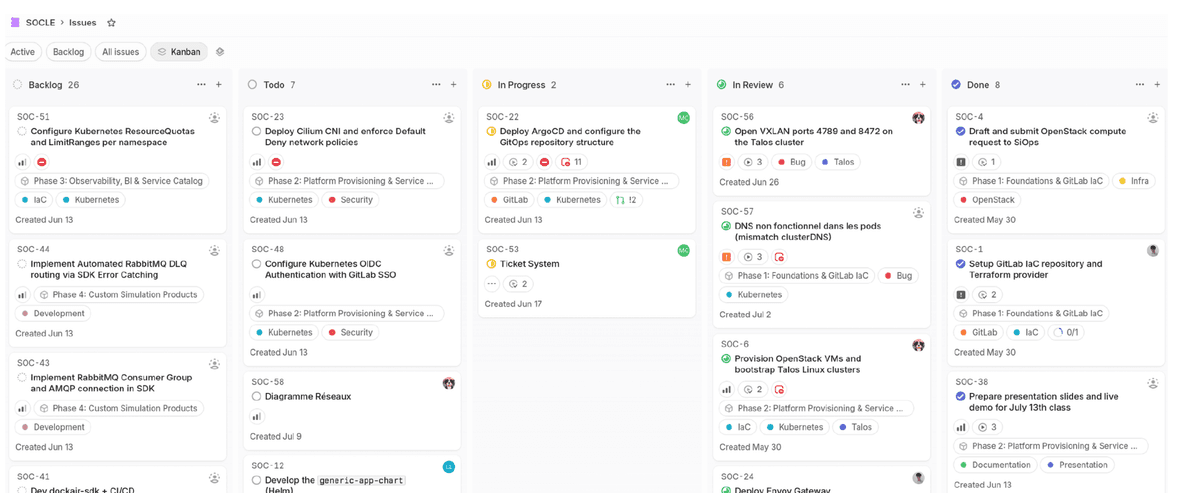Click the Development label on SOC-43
The image size is (1200, 493).
tap(53, 427)
